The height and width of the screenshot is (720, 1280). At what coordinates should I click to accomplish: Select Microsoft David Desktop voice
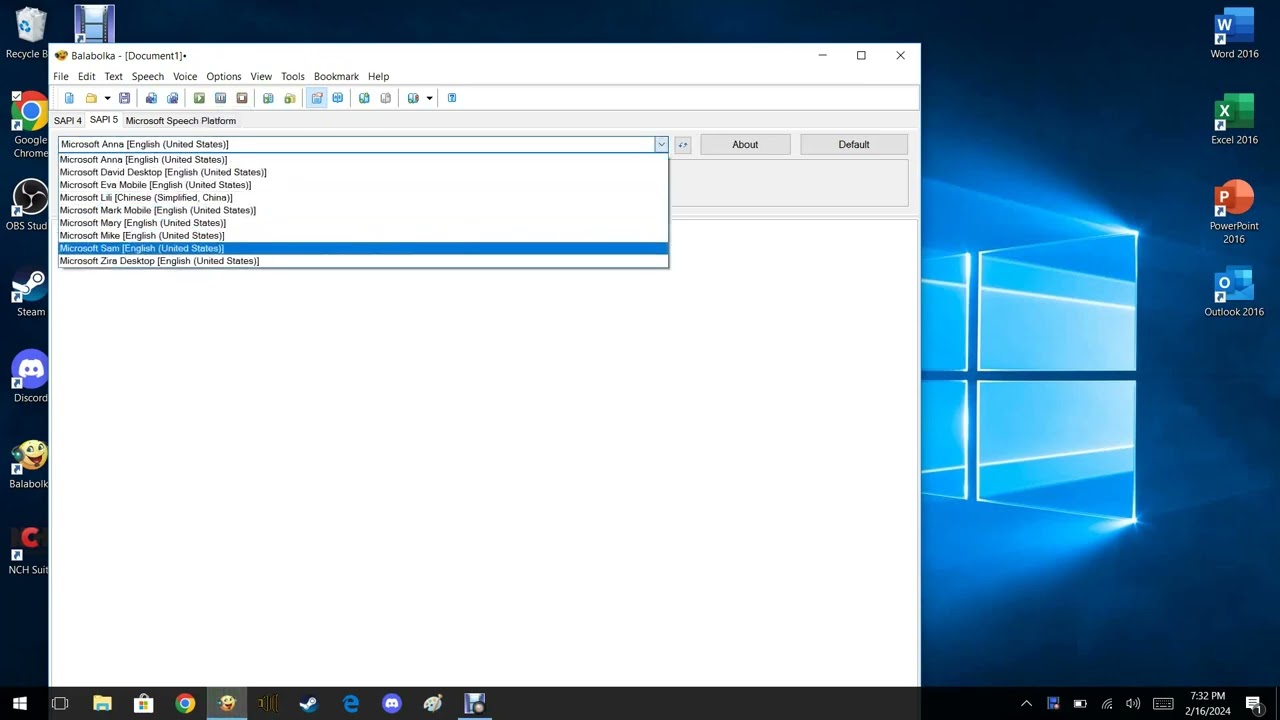tap(363, 172)
